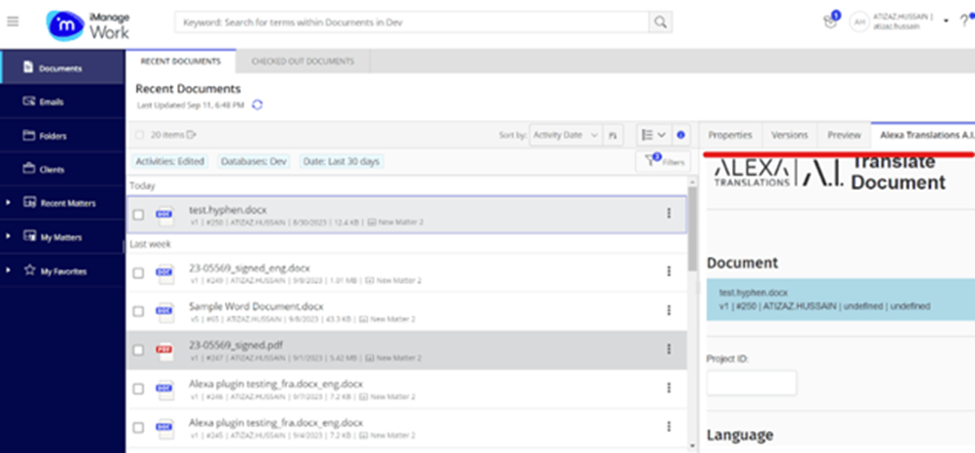Screen dimensions: 975x453
Task: Open the Activity Date sort dropdown
Action: [x=565, y=135]
